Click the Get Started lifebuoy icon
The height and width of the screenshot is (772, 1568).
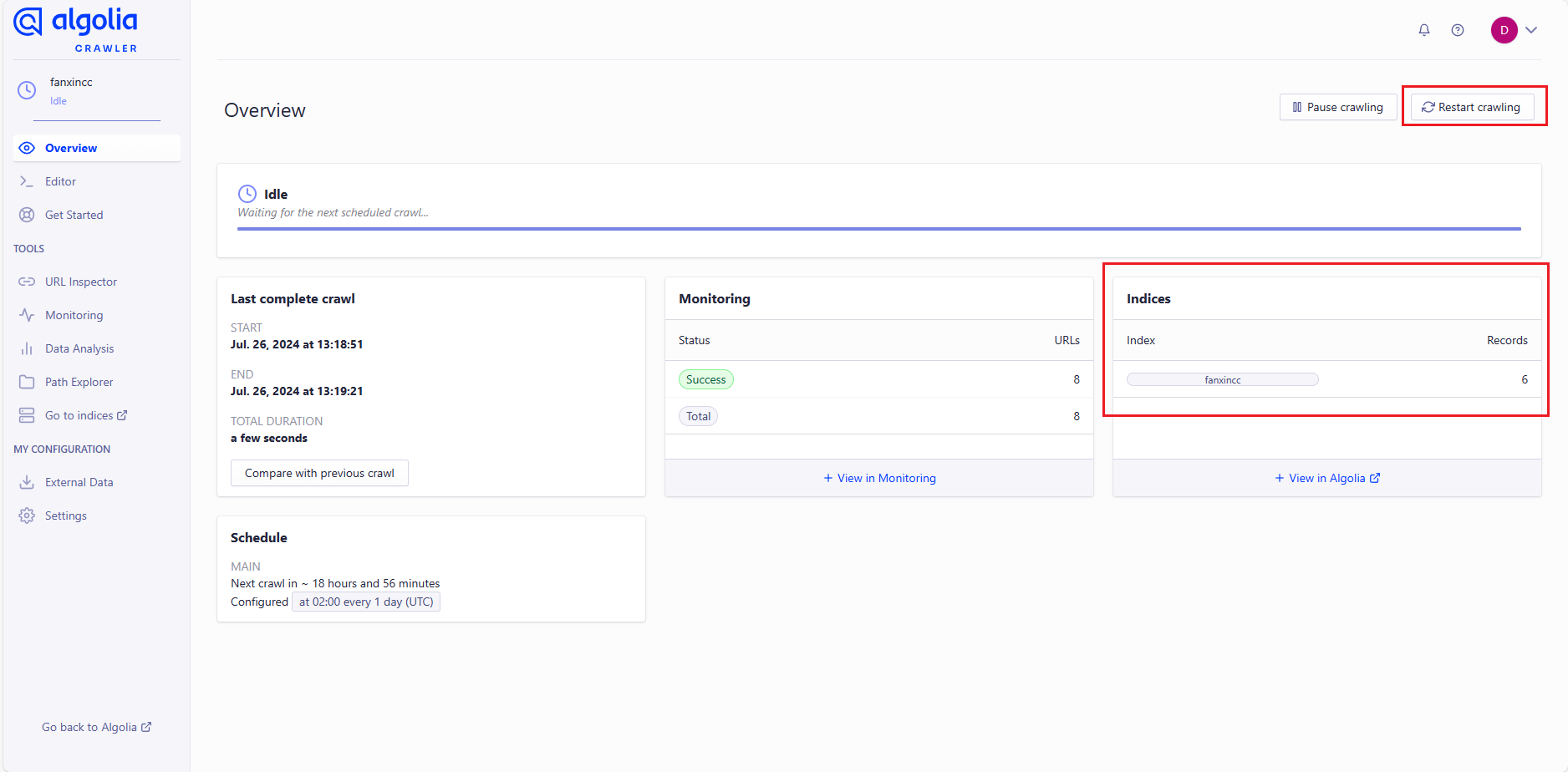pos(27,215)
